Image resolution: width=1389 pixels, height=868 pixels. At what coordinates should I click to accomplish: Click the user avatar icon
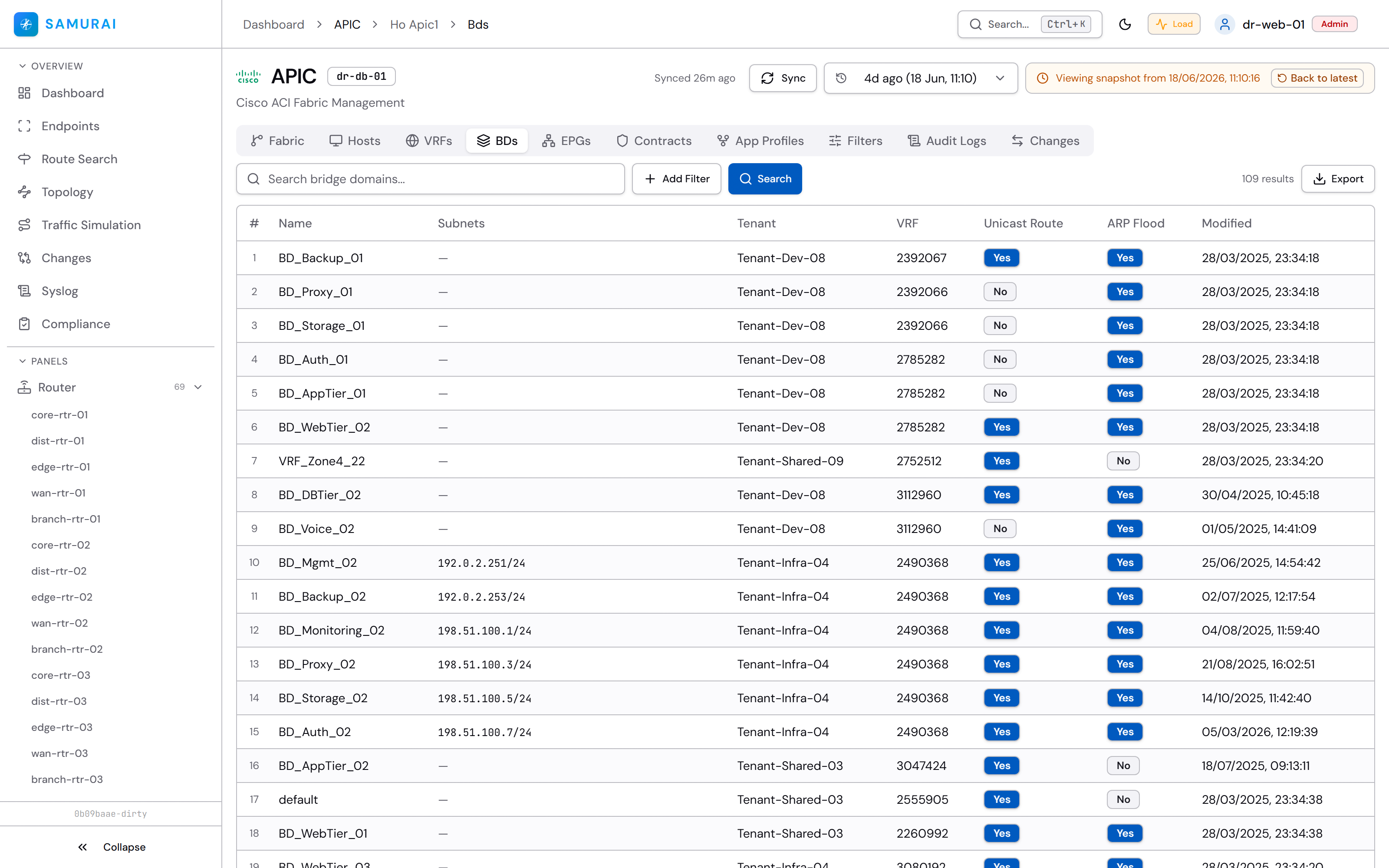[1224, 24]
